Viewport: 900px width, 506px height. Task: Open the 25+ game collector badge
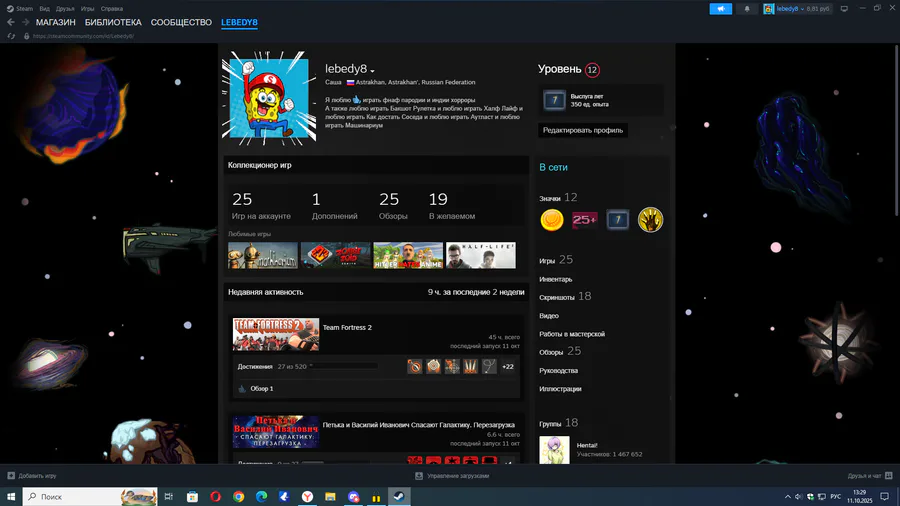[x=584, y=220]
